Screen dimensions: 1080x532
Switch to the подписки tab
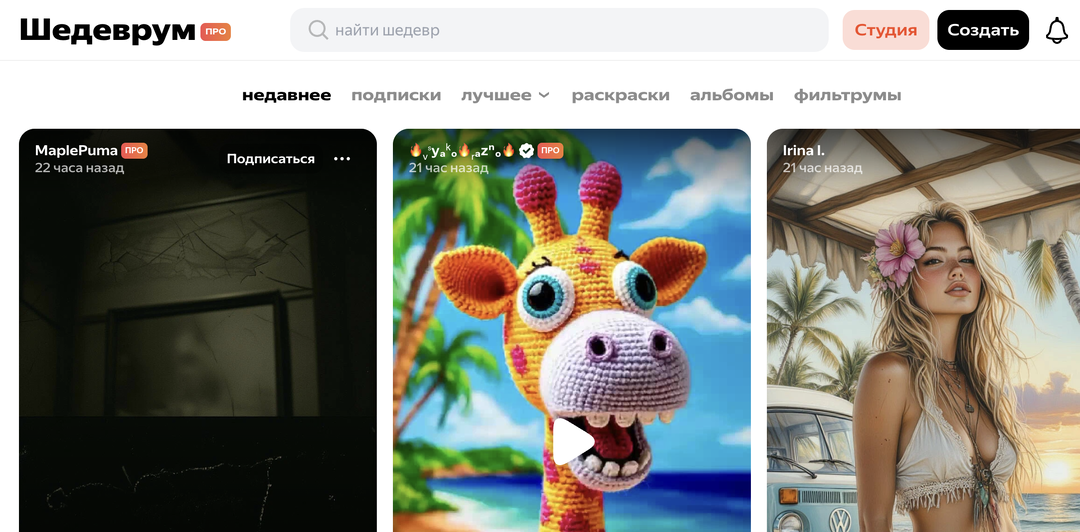396,95
